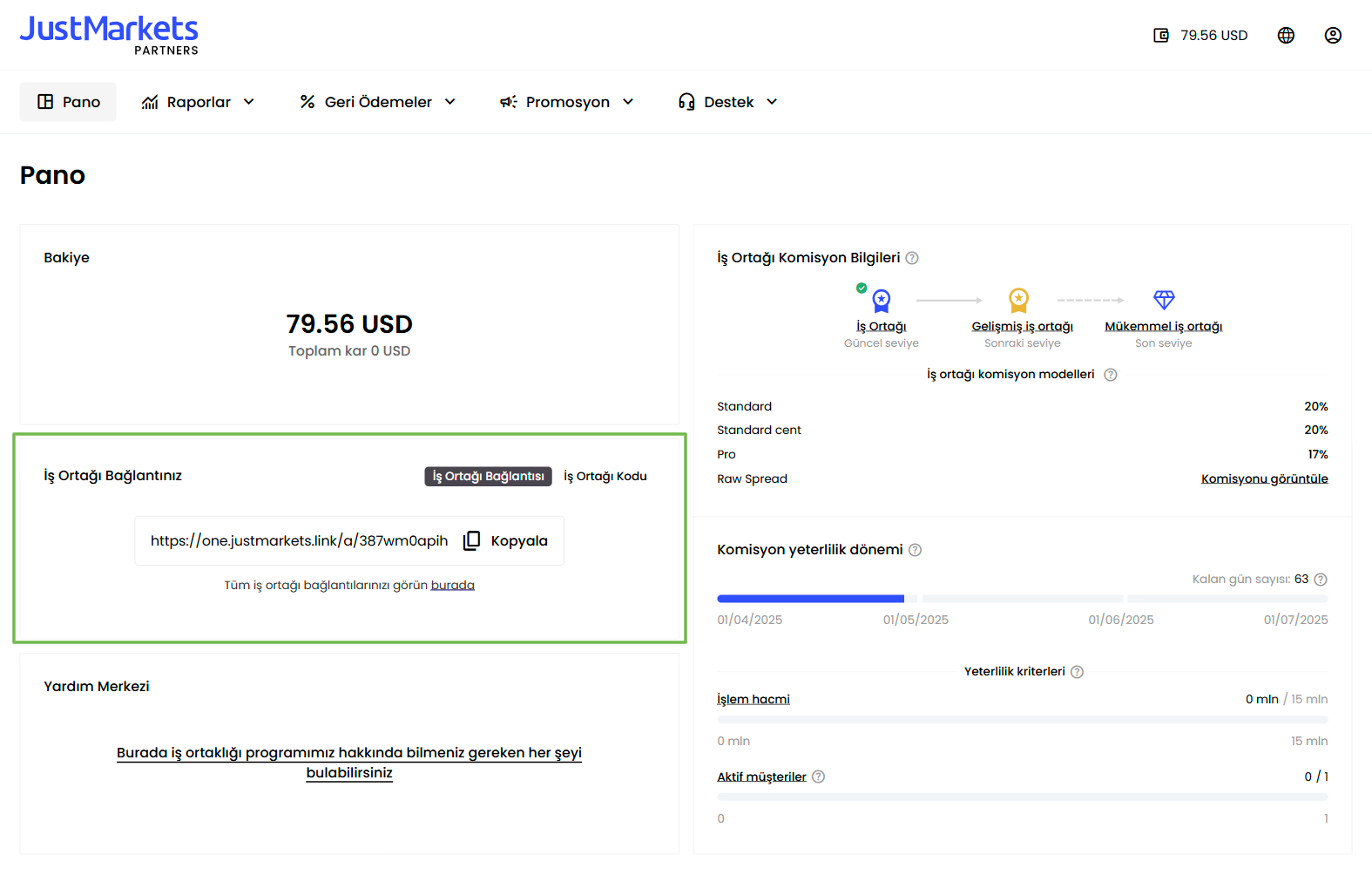
Task: Click help icon next to komisyon modelleri
Action: click(1111, 375)
